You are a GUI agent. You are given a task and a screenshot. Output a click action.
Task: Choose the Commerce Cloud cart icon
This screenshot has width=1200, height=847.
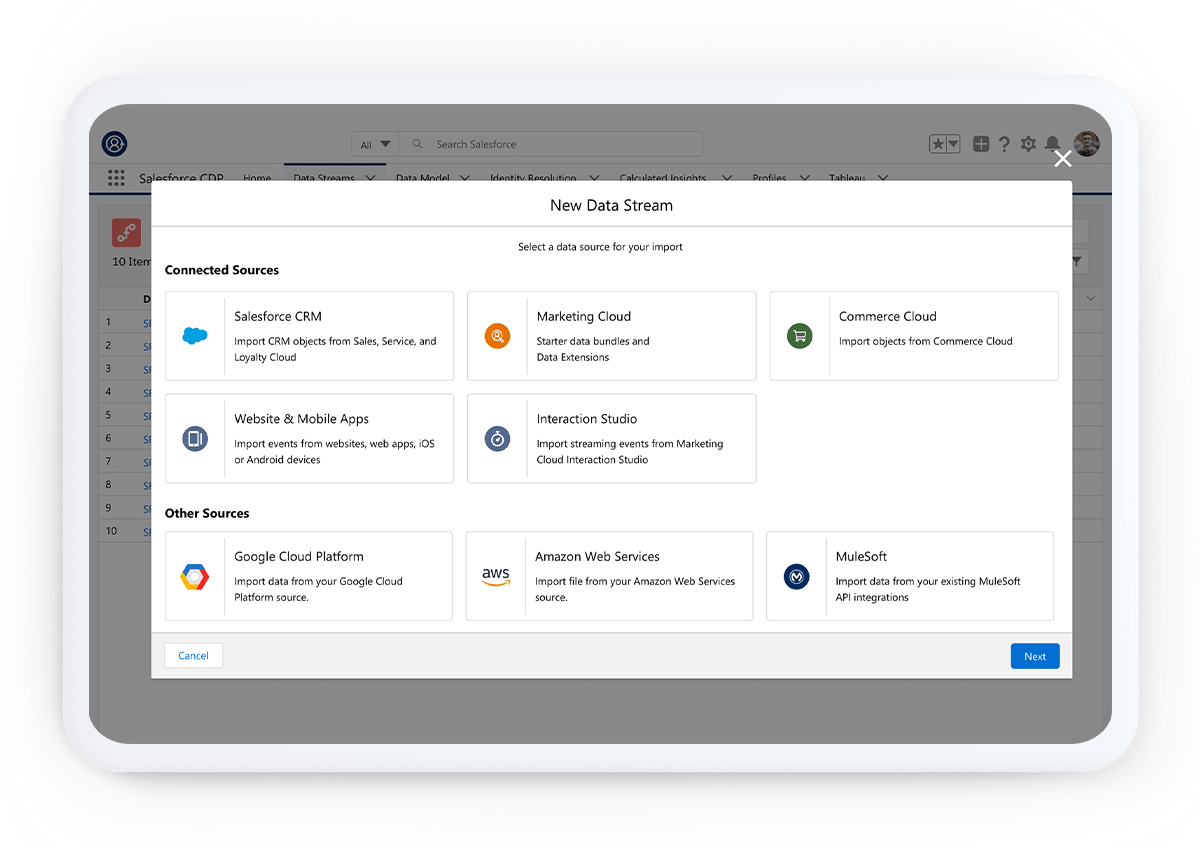[x=799, y=336]
